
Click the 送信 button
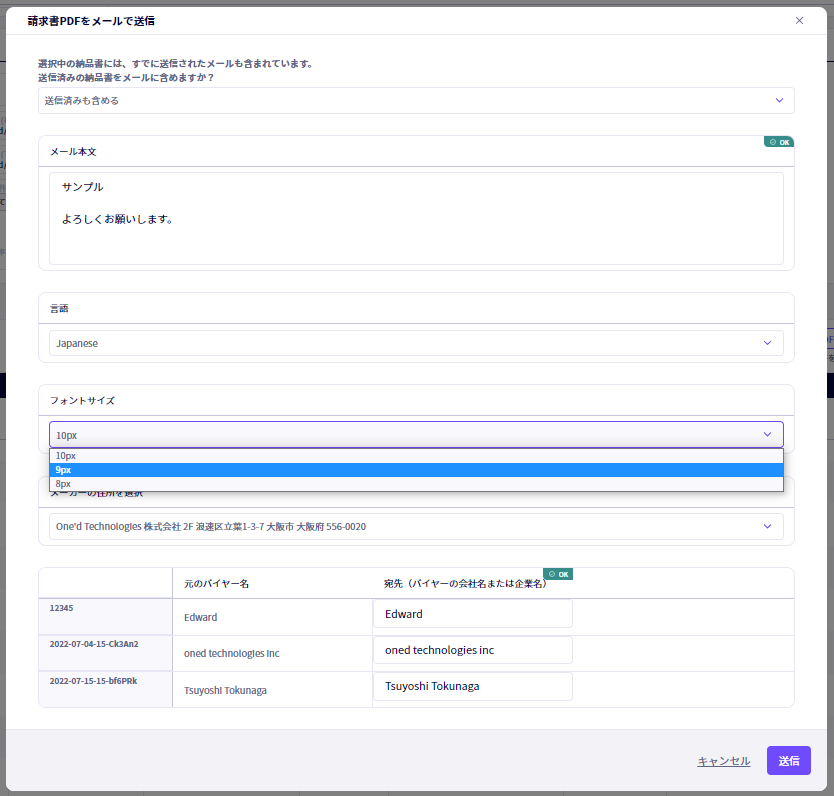click(788, 760)
